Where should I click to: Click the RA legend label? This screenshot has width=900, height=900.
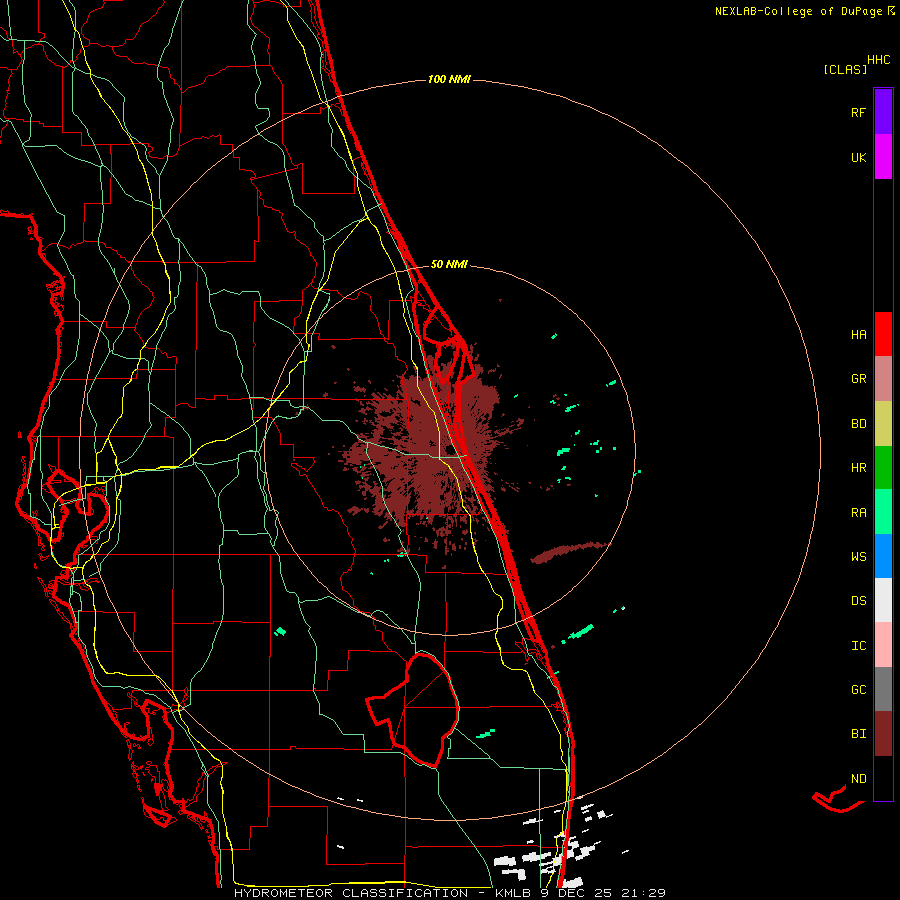pyautogui.click(x=858, y=513)
